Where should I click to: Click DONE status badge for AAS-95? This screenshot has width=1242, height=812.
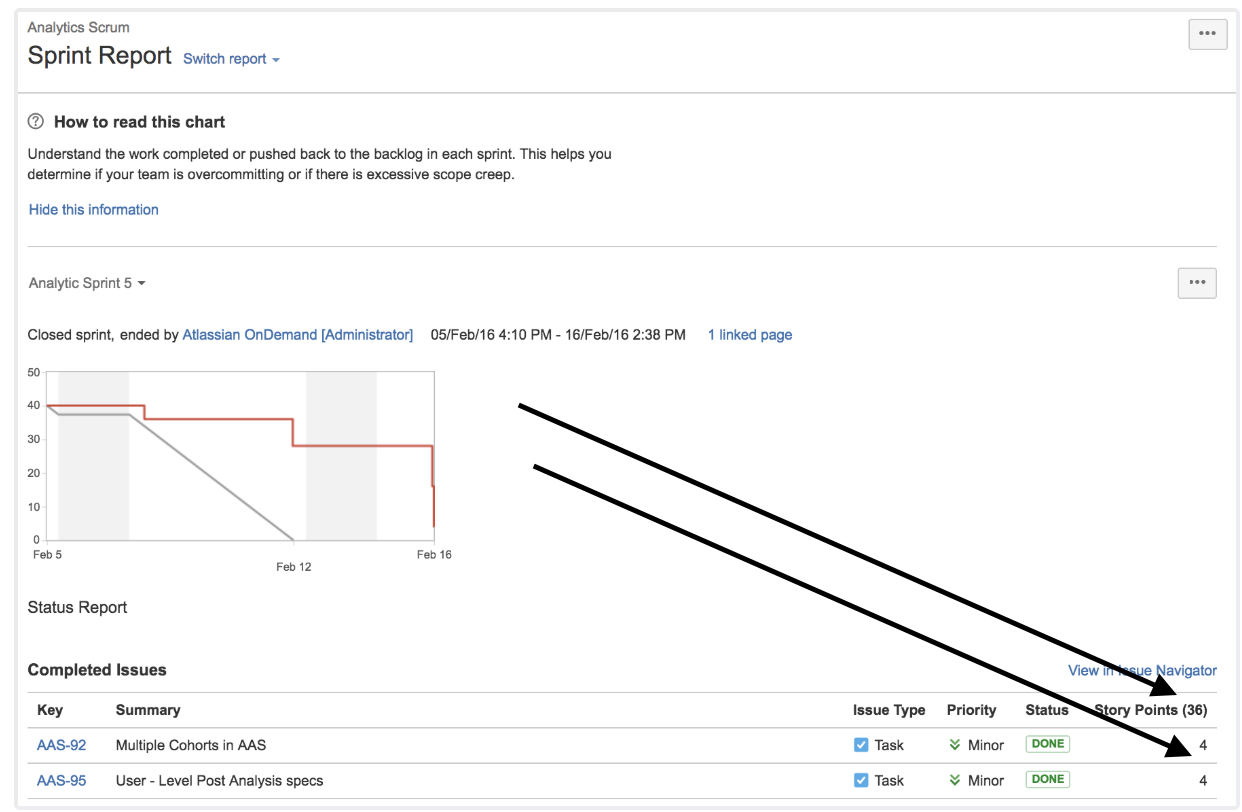coord(1048,779)
